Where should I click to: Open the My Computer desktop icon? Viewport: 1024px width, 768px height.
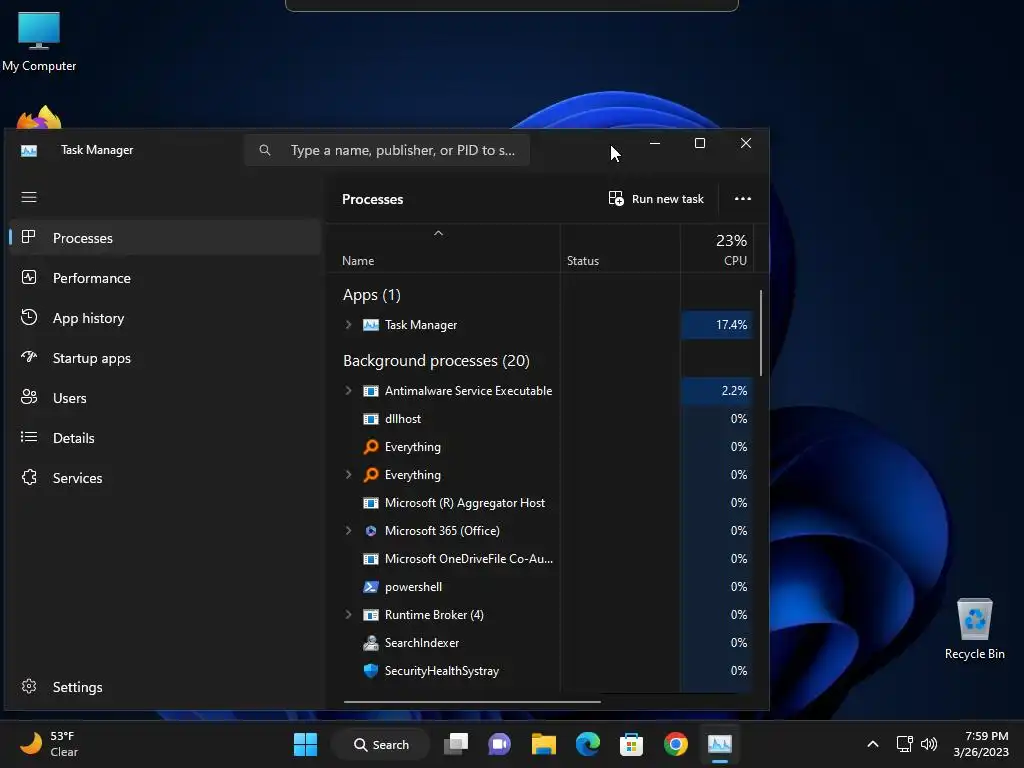[39, 41]
